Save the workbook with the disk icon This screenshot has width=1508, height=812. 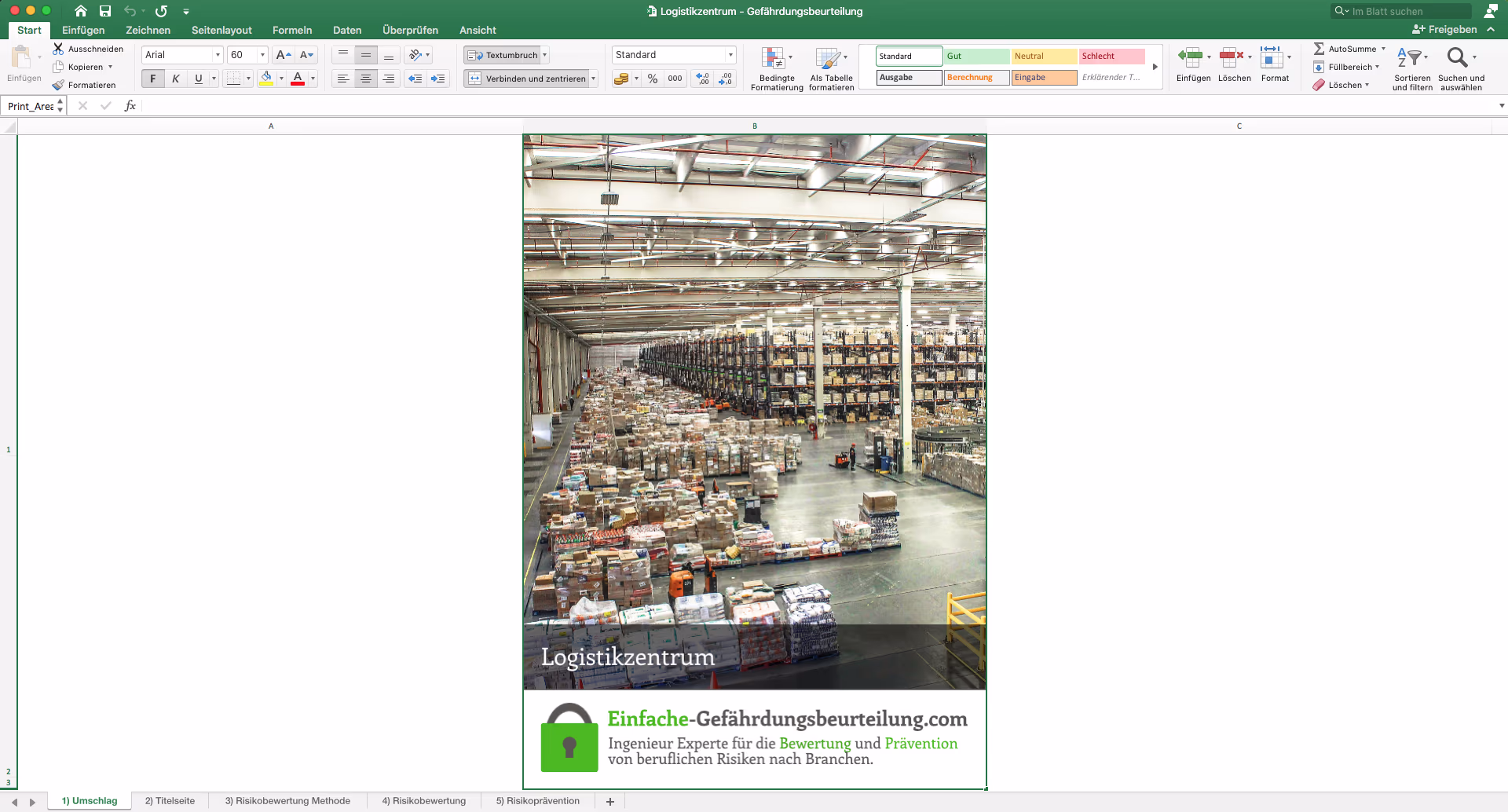point(105,11)
